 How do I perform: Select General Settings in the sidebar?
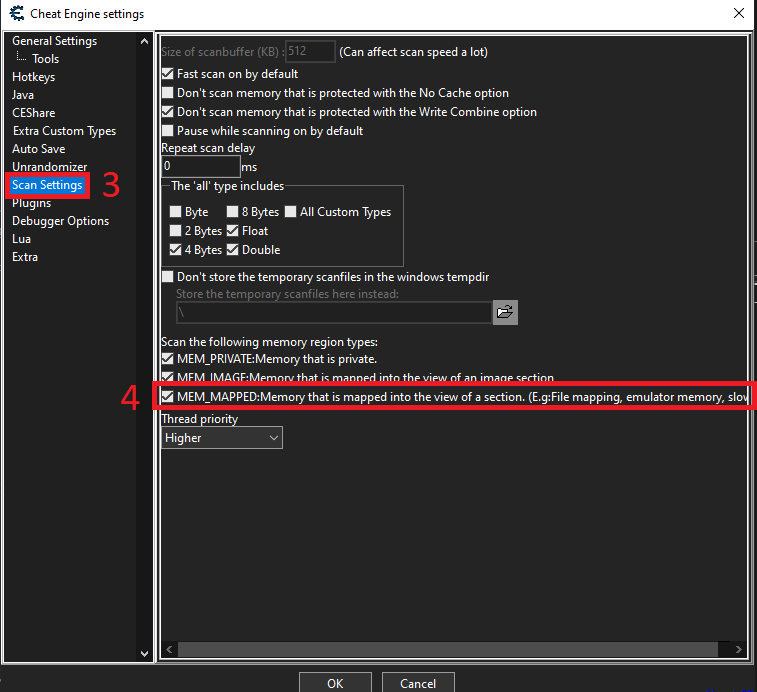55,41
